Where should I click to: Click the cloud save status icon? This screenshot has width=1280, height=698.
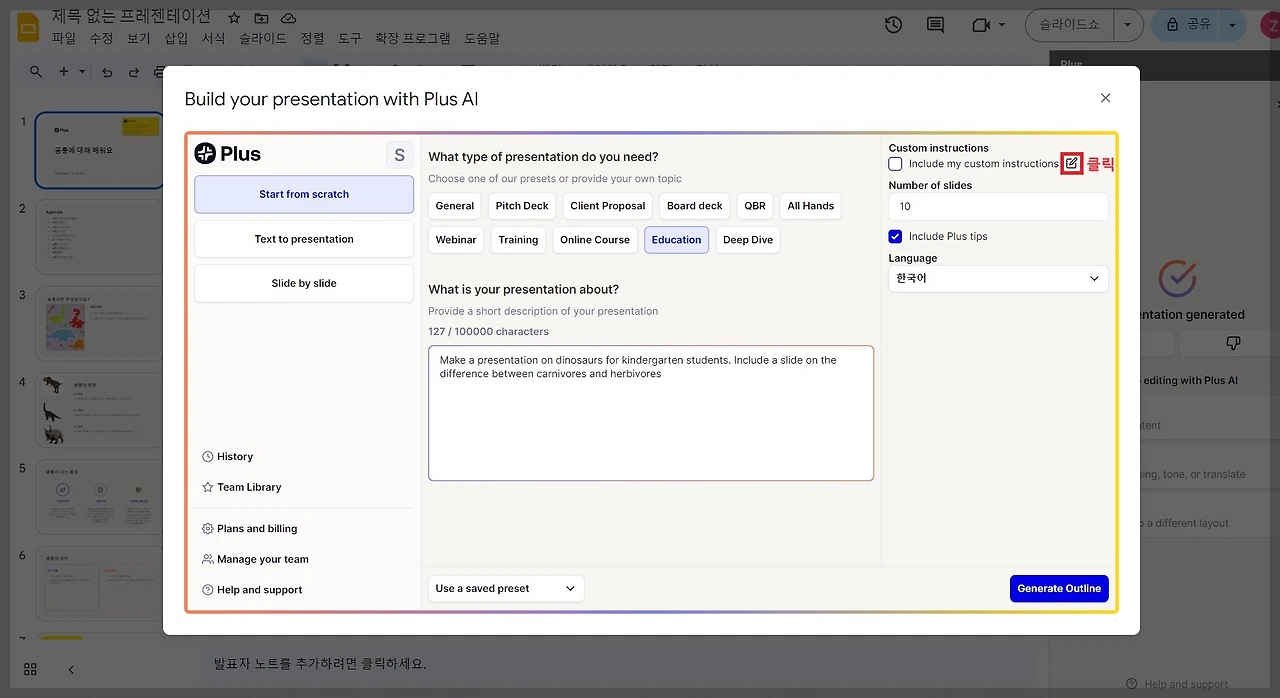coord(288,18)
